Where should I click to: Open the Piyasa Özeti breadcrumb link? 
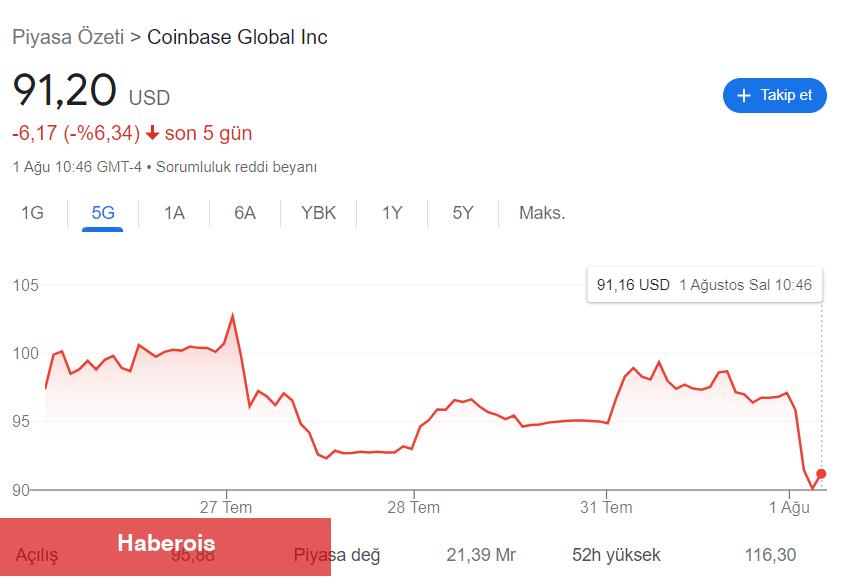coord(68,37)
